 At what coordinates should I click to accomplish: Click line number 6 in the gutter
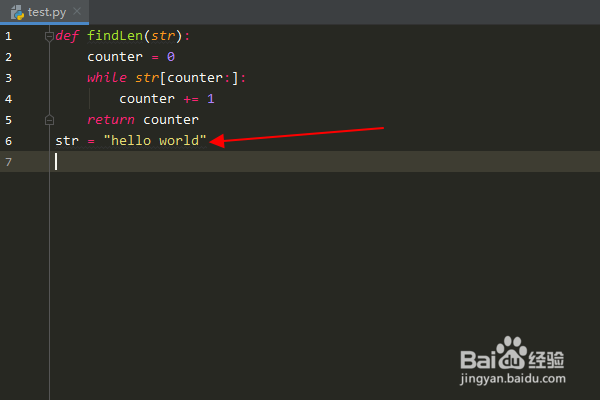pos(8,141)
